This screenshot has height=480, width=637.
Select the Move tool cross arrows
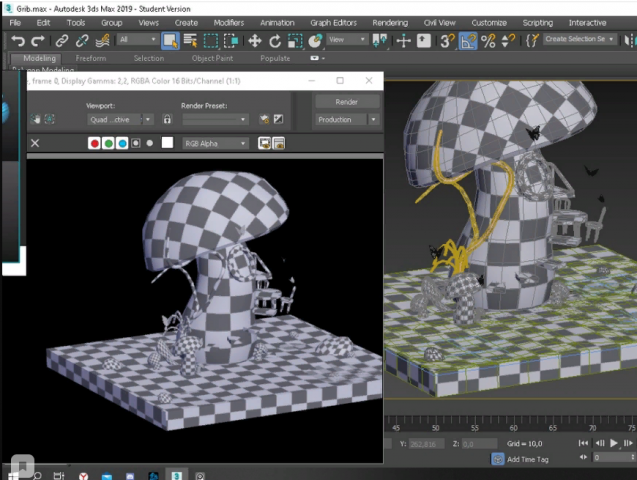click(255, 41)
